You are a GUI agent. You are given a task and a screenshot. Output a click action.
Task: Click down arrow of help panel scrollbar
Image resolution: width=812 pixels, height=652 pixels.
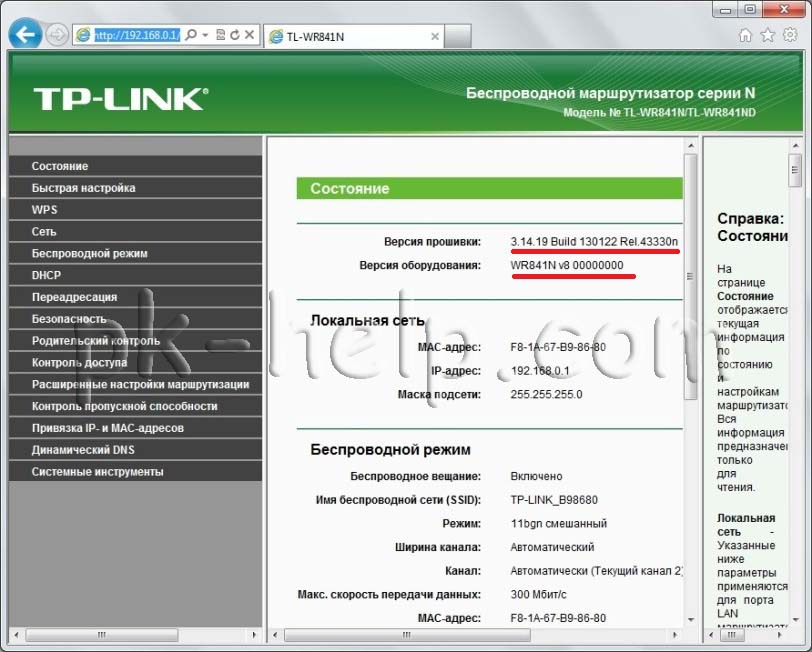coord(795,619)
